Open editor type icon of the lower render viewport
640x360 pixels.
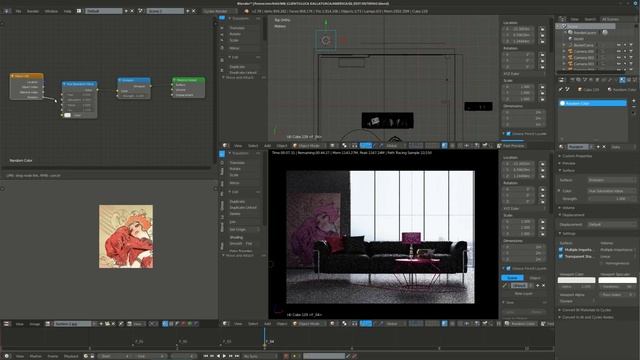(225, 324)
